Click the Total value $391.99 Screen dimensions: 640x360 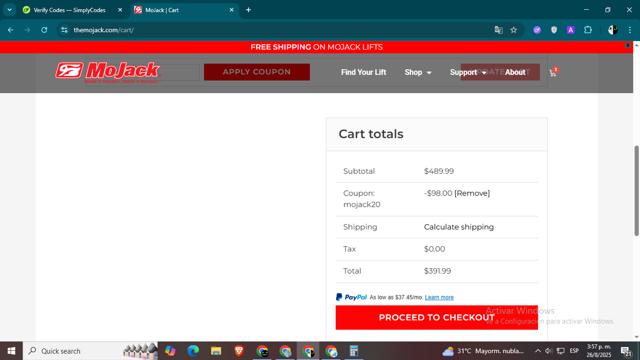[x=437, y=271]
